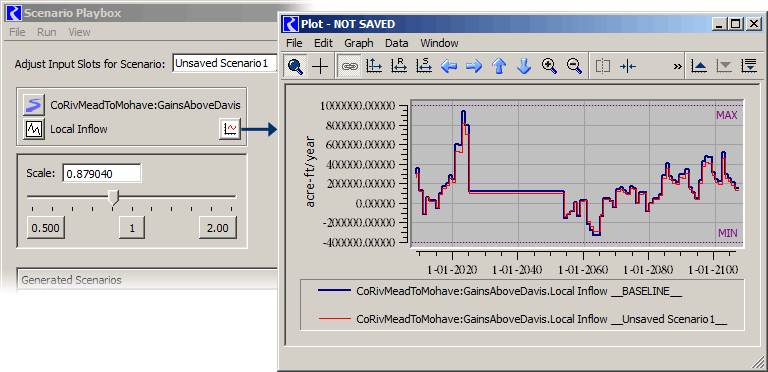Click the zoom in magnifier icon
Screen dimensions: 768x372
coord(549,66)
